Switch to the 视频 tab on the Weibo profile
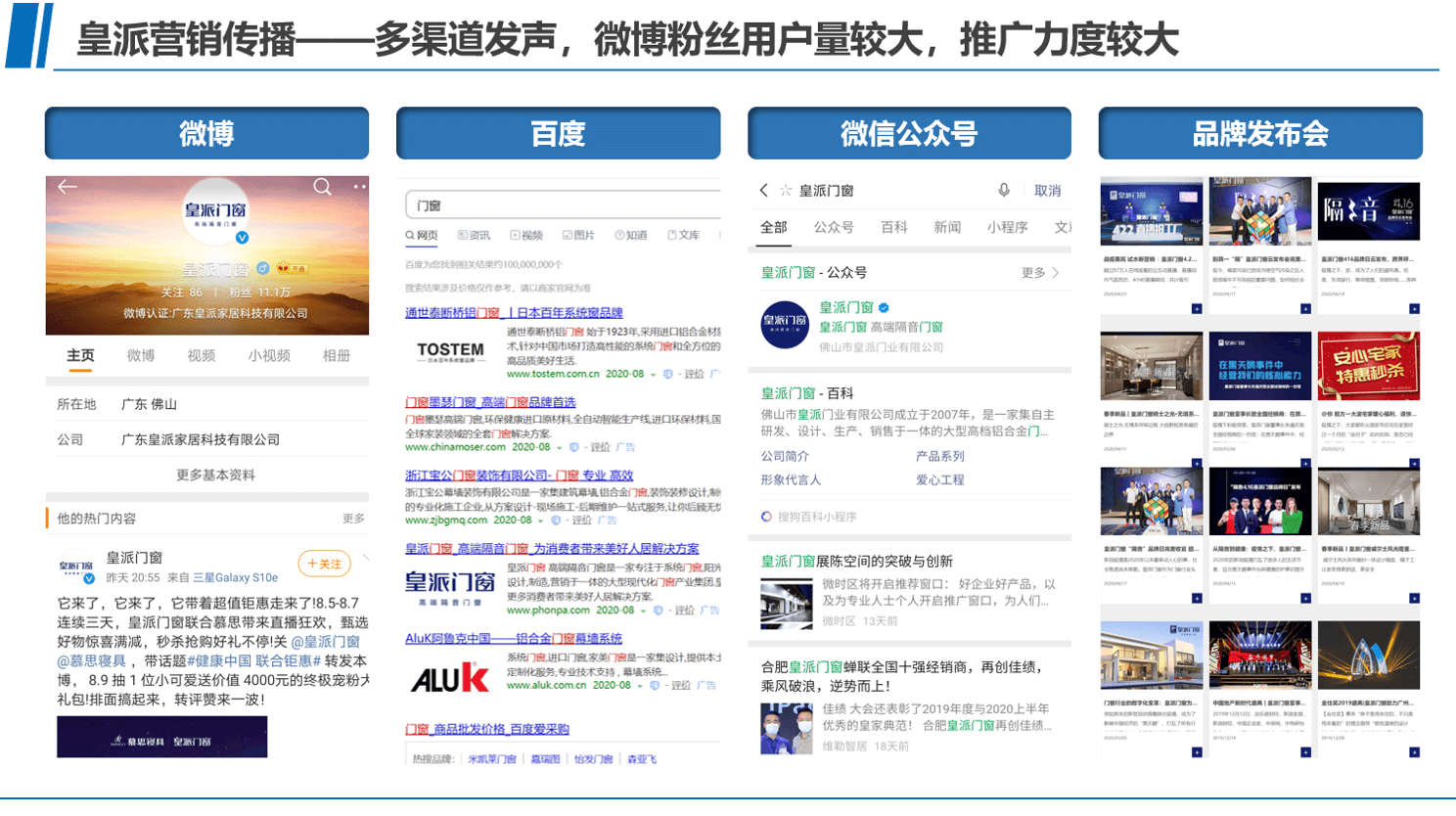 click(x=201, y=356)
